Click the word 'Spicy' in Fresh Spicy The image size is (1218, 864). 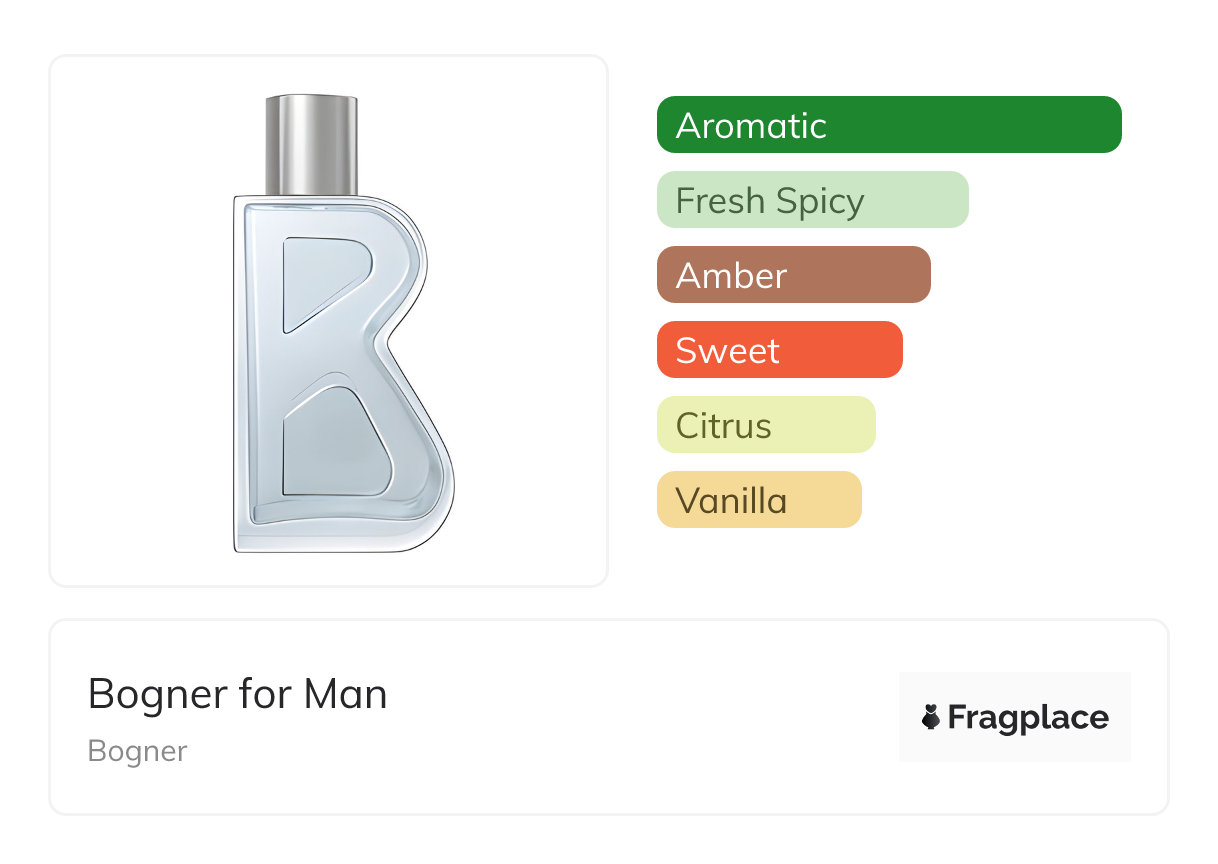point(817,201)
